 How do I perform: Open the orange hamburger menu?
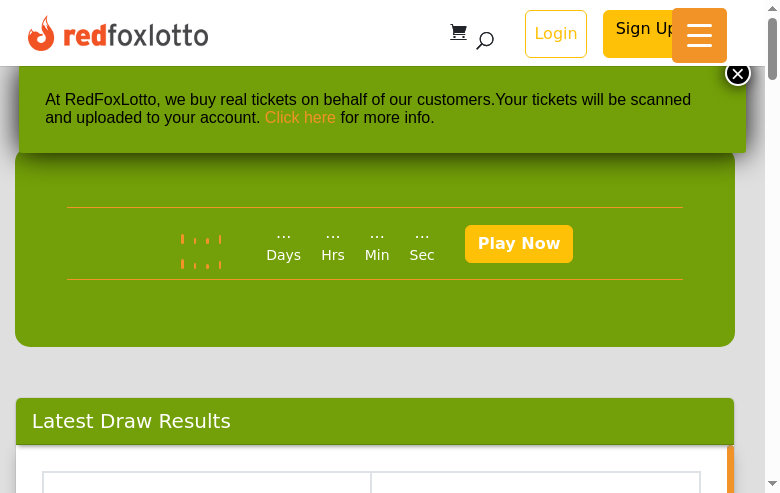click(699, 36)
